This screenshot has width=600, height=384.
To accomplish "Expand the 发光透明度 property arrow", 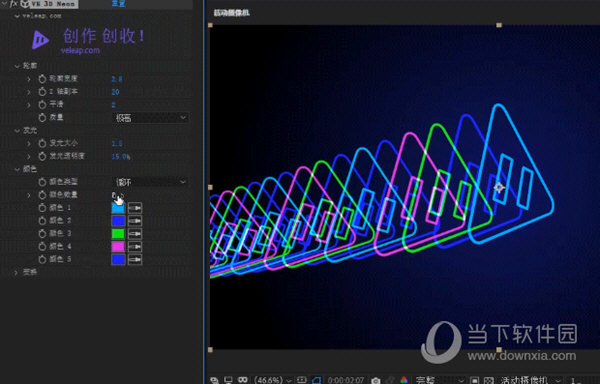I will [x=29, y=156].
